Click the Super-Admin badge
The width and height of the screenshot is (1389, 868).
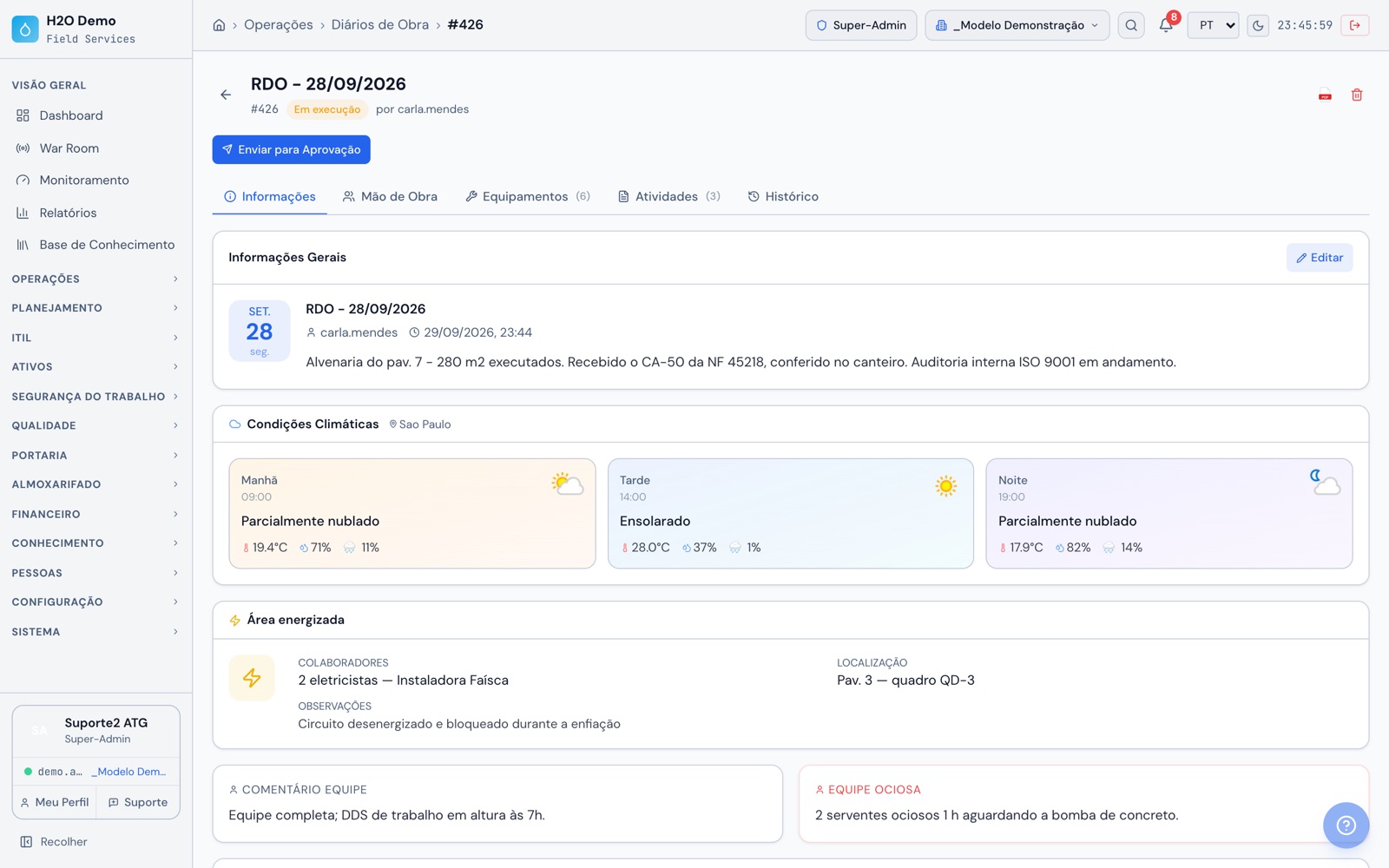[861, 25]
